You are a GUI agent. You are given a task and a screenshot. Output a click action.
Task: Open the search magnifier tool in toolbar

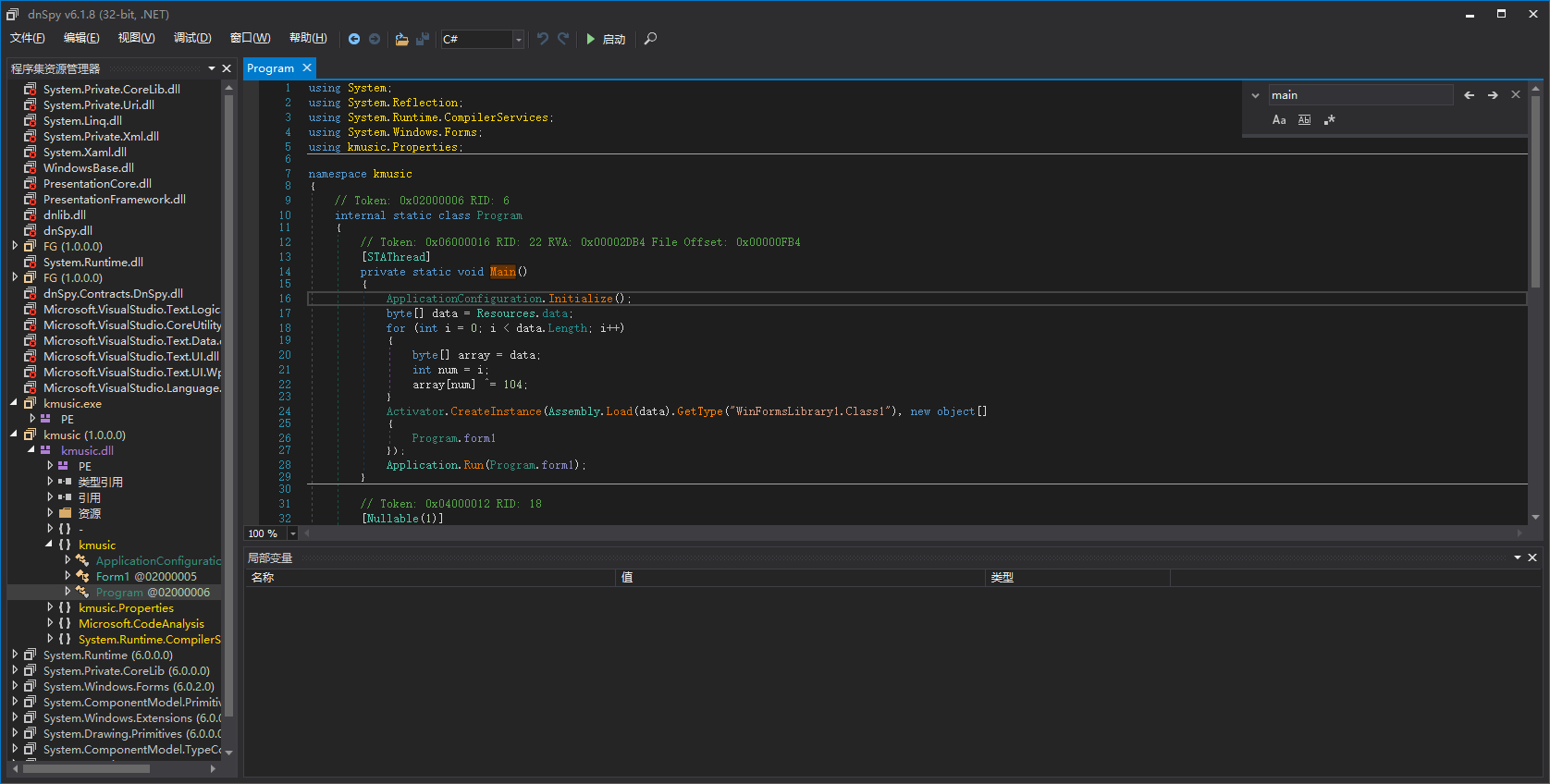pos(650,39)
